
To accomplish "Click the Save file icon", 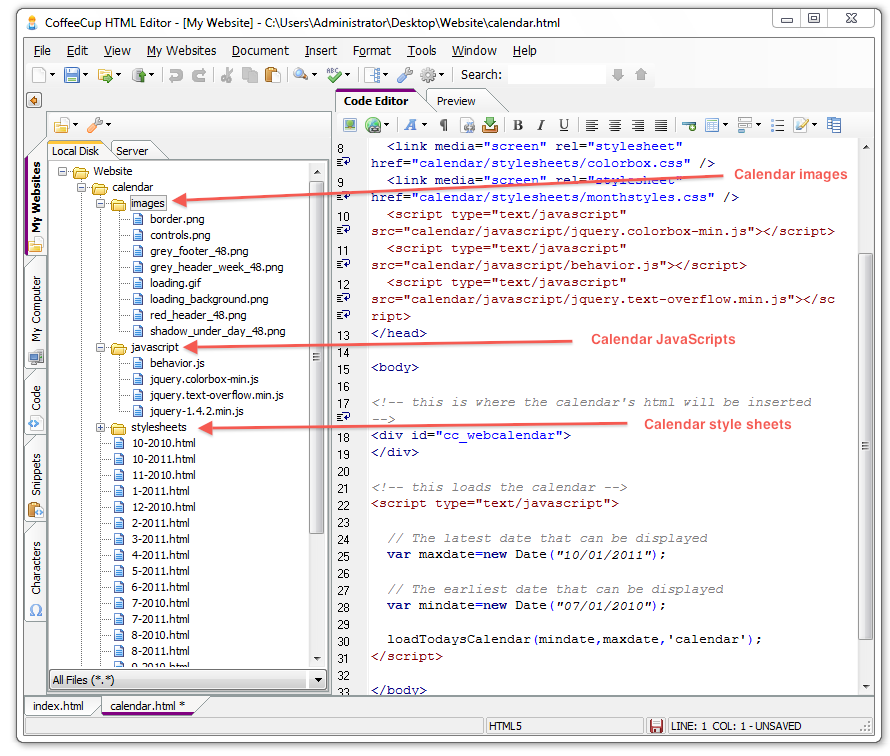I will (72, 75).
